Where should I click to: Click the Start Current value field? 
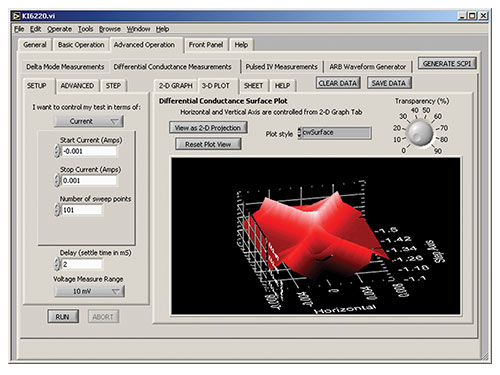coord(89,151)
